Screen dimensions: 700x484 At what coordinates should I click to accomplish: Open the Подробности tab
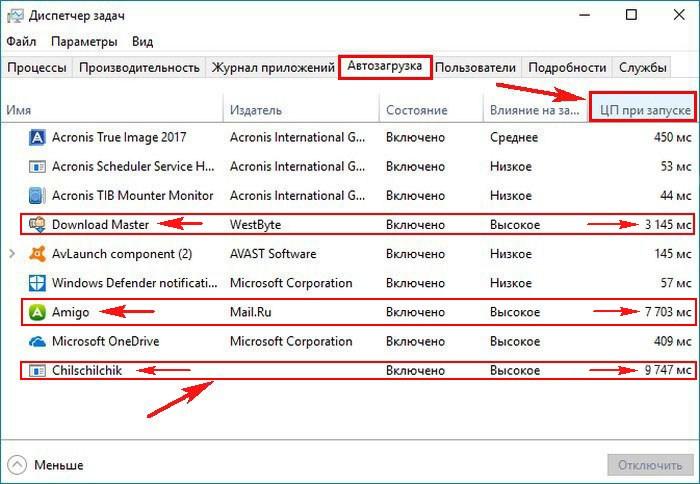pos(567,67)
